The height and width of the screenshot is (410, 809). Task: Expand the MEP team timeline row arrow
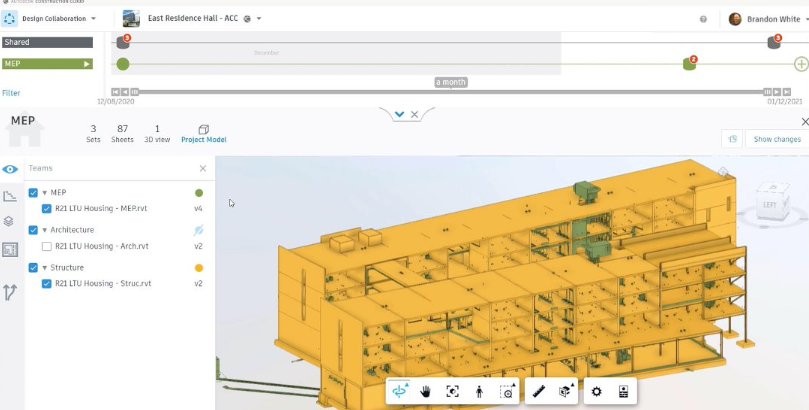[87, 64]
